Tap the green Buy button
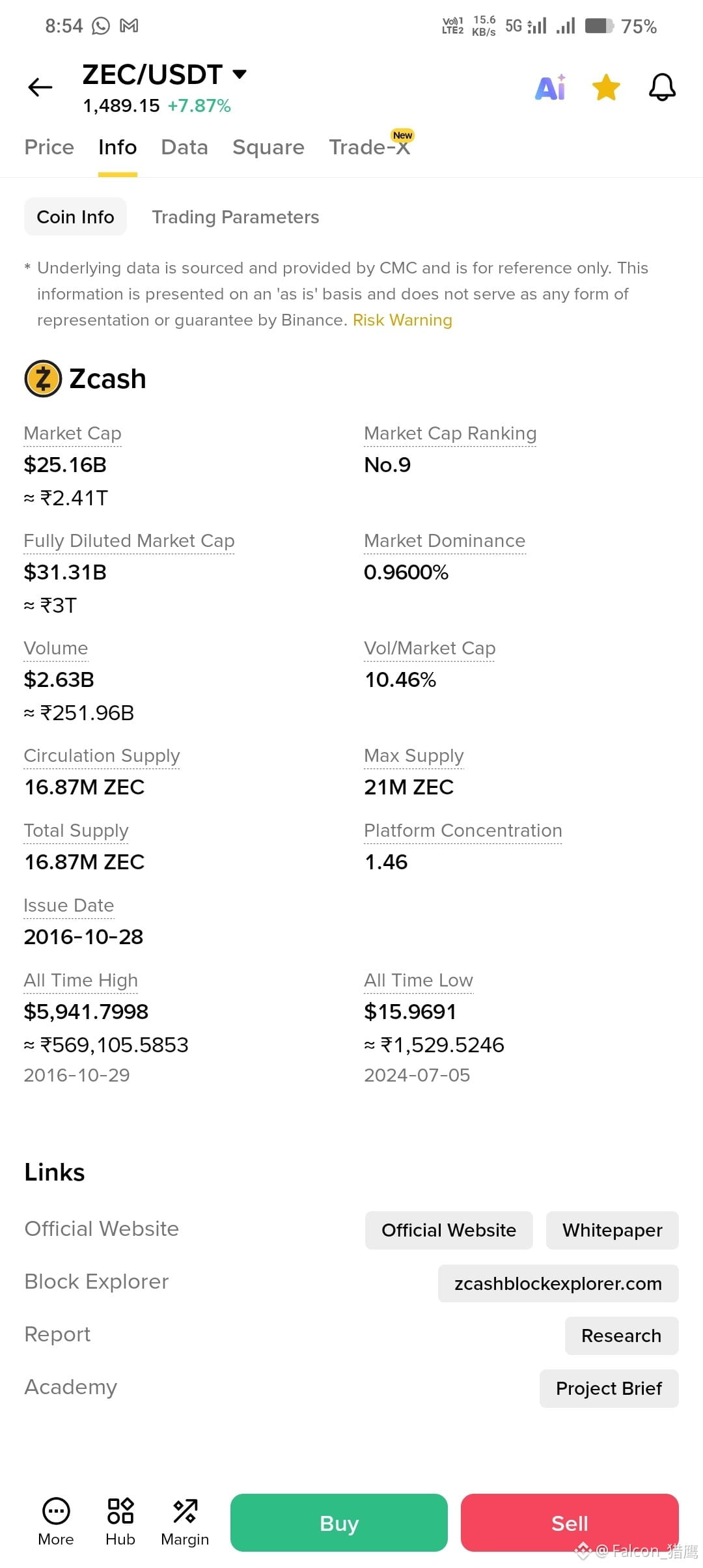The width and height of the screenshot is (703, 1568). tap(339, 1522)
